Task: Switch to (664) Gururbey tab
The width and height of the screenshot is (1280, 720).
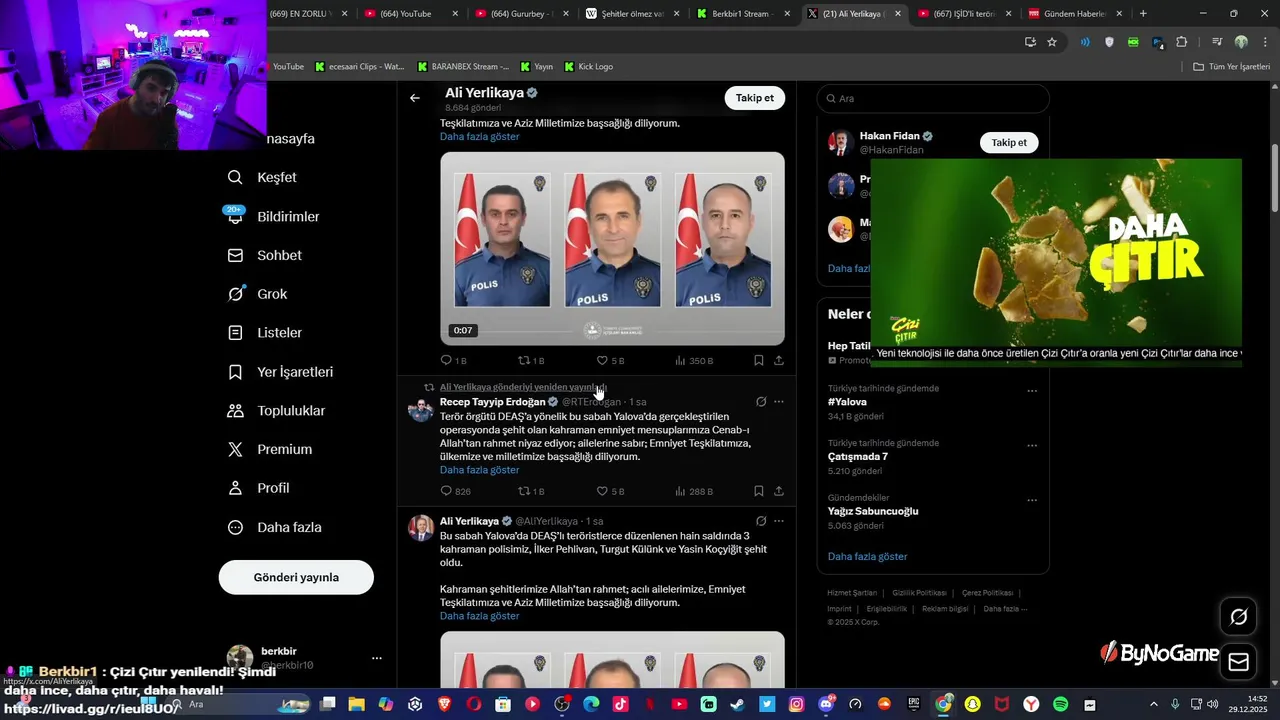Action: (x=521, y=14)
